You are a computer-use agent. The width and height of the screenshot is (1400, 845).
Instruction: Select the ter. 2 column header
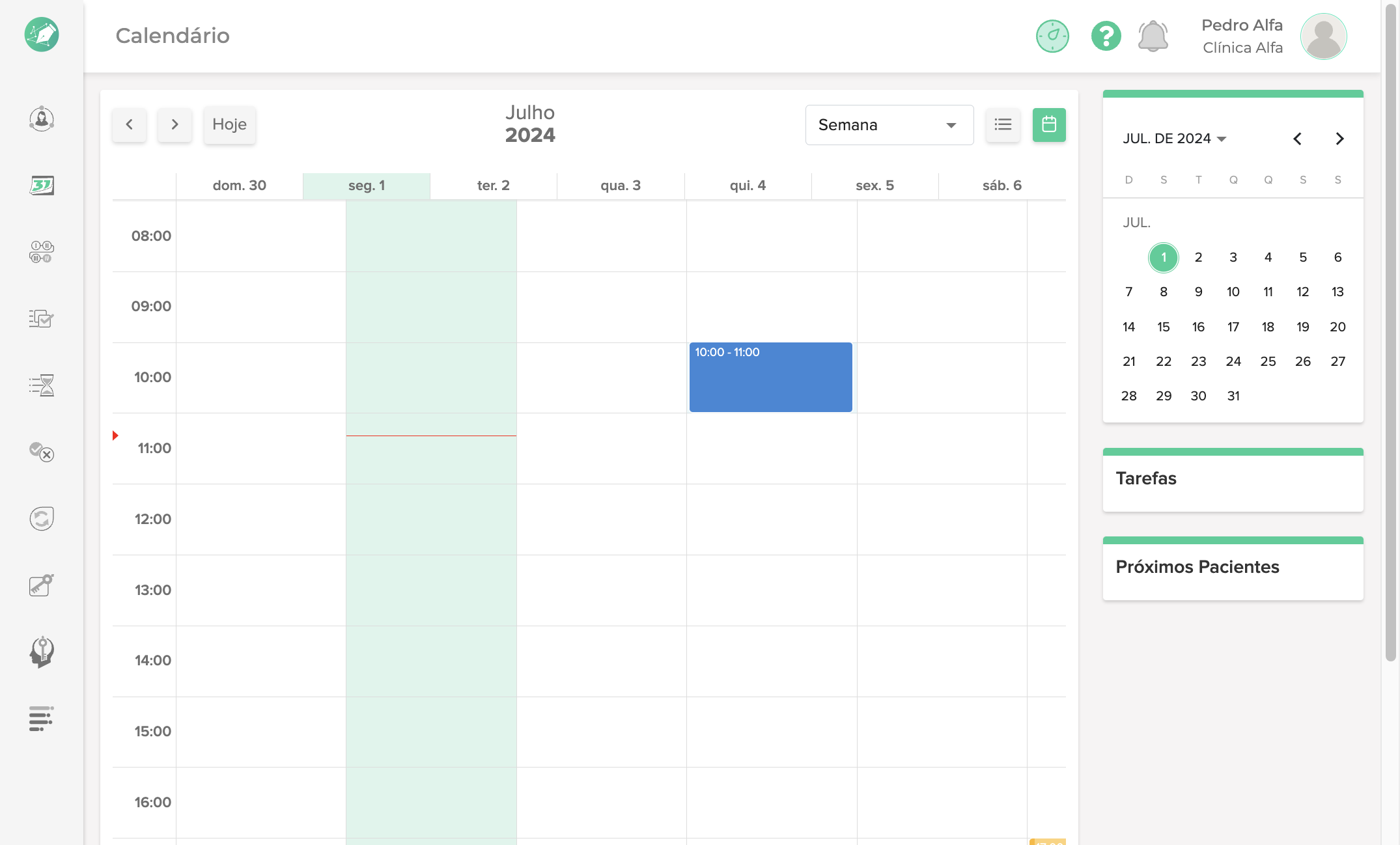pyautogui.click(x=494, y=186)
